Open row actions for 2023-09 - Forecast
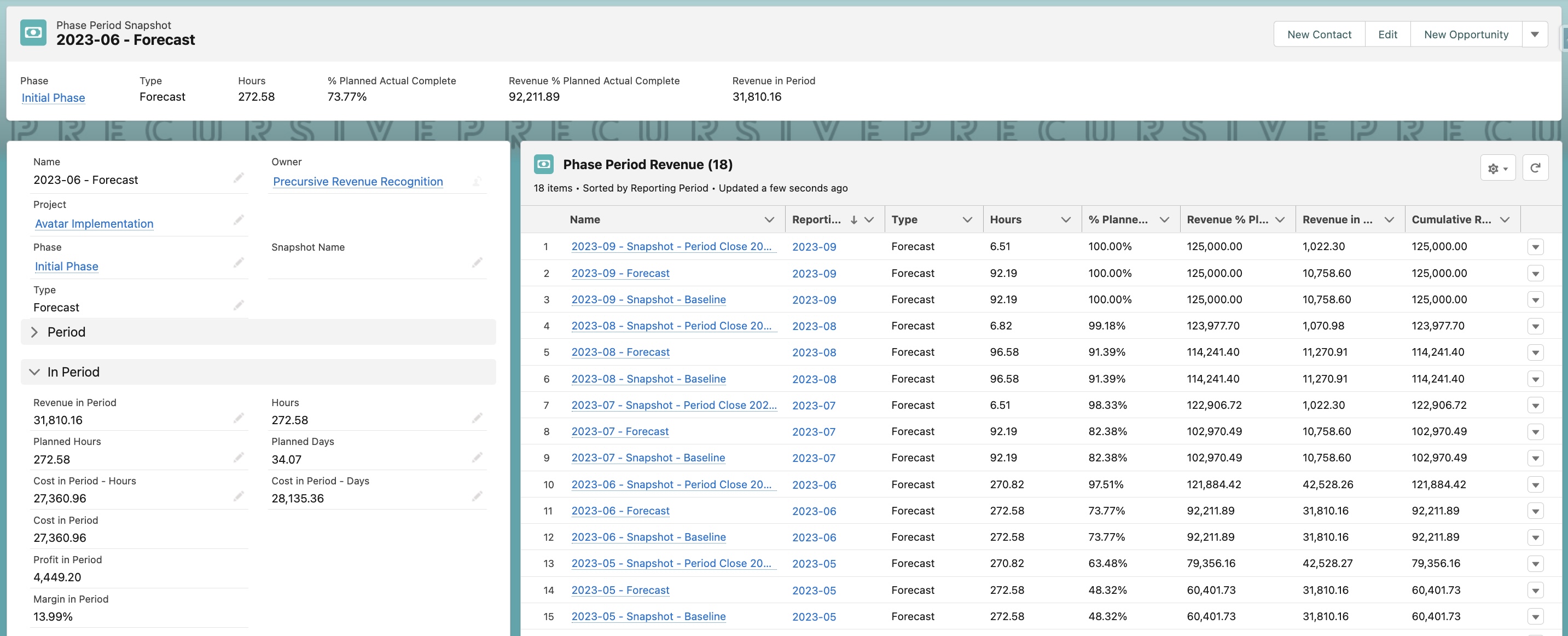This screenshot has height=636, width=1568. pyautogui.click(x=1536, y=273)
